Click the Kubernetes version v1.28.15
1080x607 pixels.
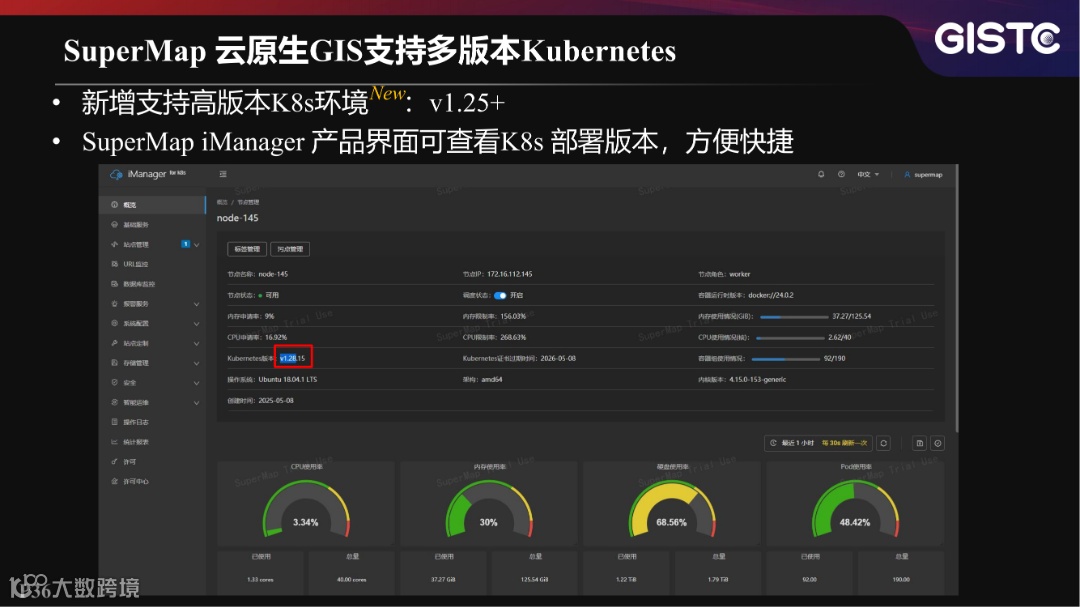pos(292,358)
